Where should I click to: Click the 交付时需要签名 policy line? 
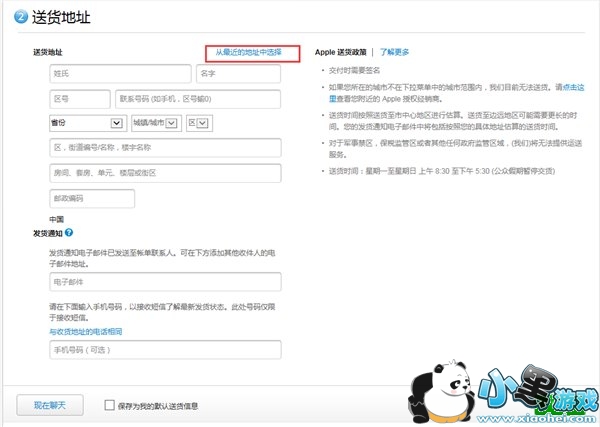[x=354, y=70]
